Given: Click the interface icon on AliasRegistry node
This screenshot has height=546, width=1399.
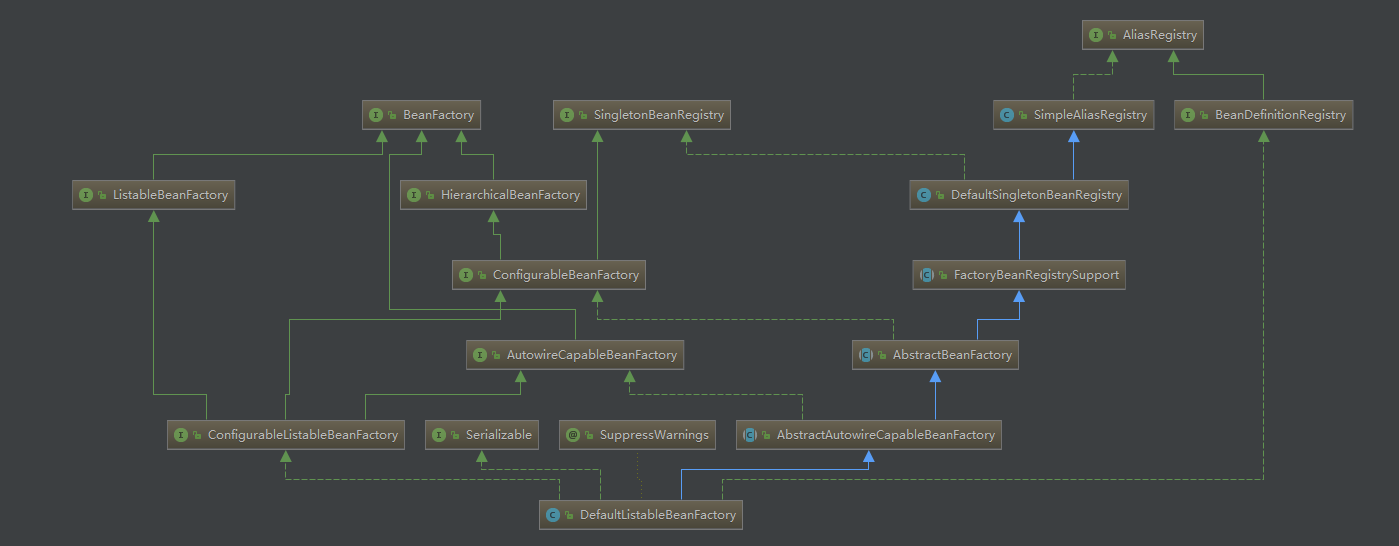Looking at the screenshot, I should tap(1096, 35).
